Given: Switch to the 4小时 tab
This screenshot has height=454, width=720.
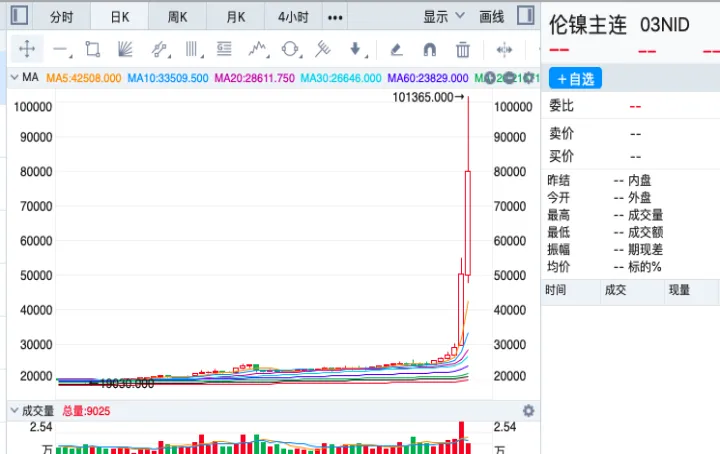Looking at the screenshot, I should click(293, 17).
